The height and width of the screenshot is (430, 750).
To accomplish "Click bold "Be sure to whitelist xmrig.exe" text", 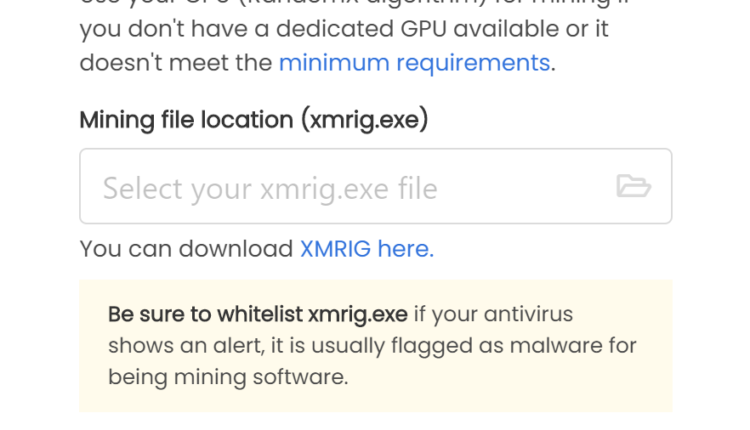I will click(257, 314).
